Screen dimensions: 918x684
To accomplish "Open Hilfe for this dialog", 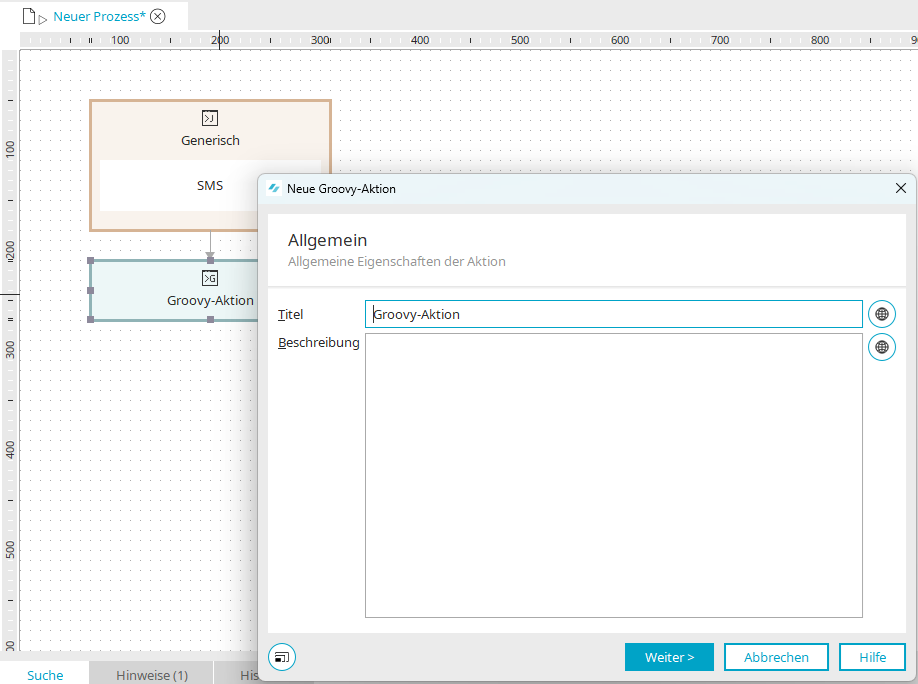I will [872, 657].
